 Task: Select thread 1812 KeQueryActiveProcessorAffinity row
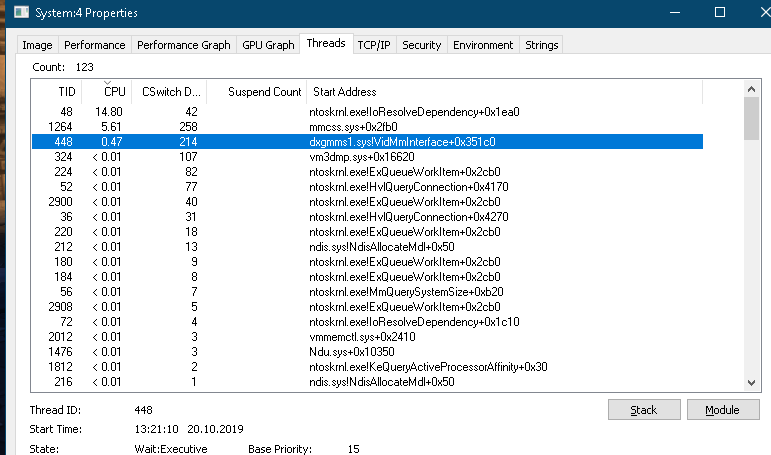pyautogui.click(x=367, y=367)
